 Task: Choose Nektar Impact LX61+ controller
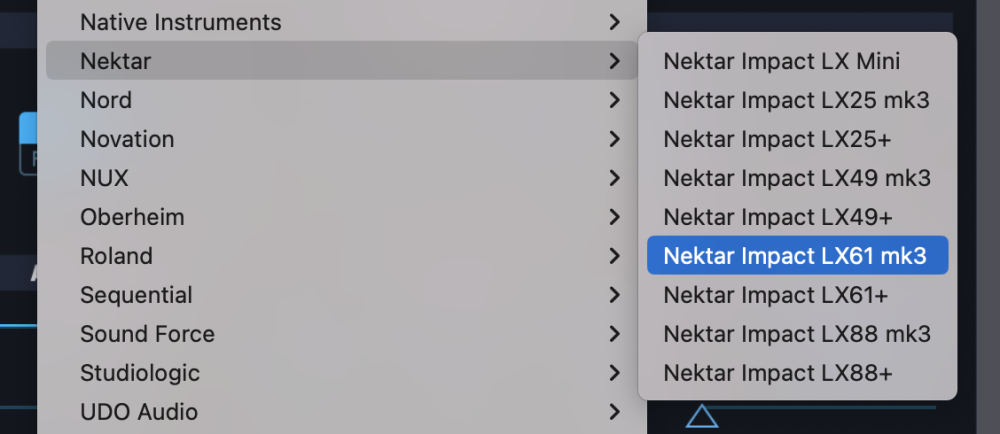(776, 295)
